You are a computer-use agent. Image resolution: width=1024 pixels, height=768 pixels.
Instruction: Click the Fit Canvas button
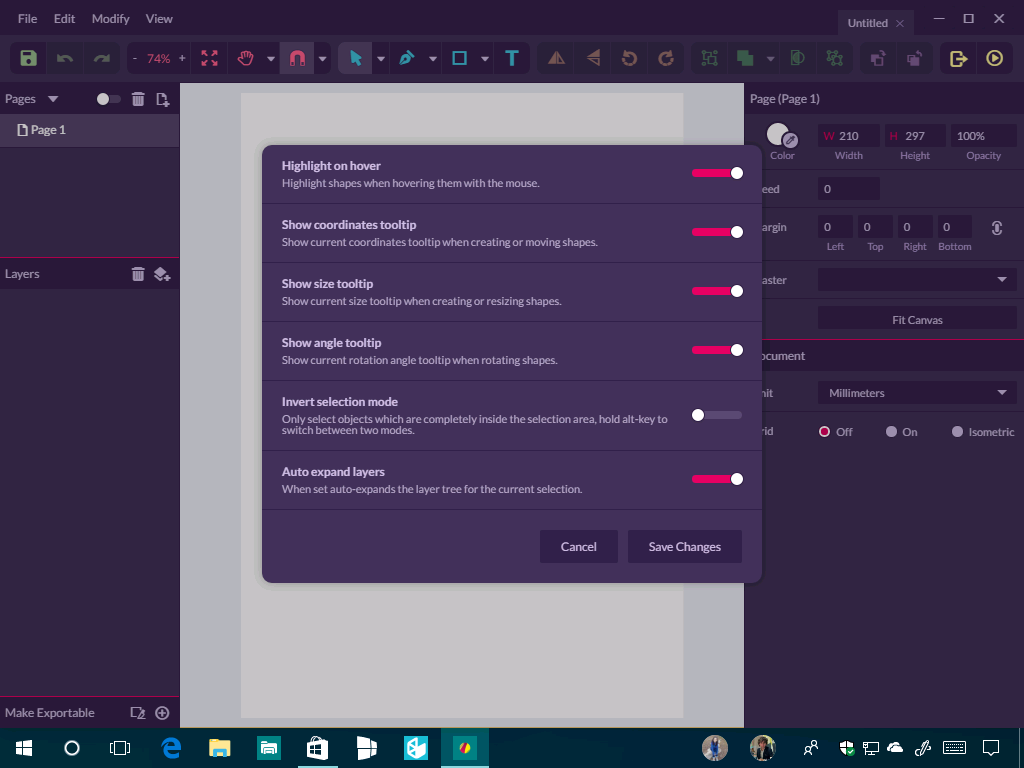pyautogui.click(x=917, y=319)
